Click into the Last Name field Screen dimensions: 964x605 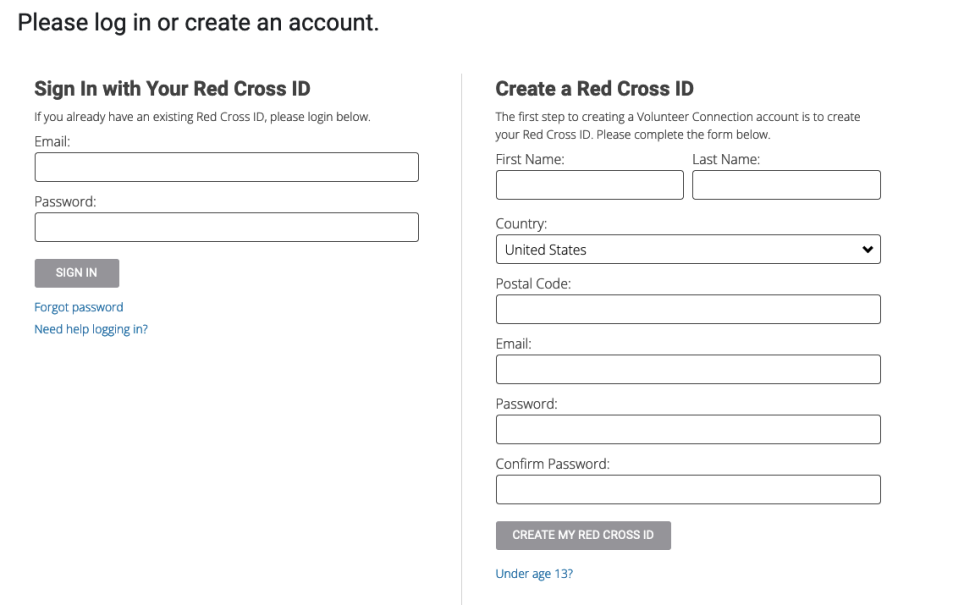click(786, 185)
